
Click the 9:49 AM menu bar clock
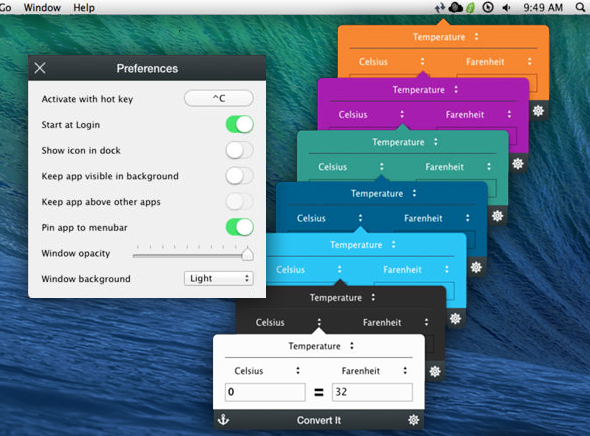point(543,8)
